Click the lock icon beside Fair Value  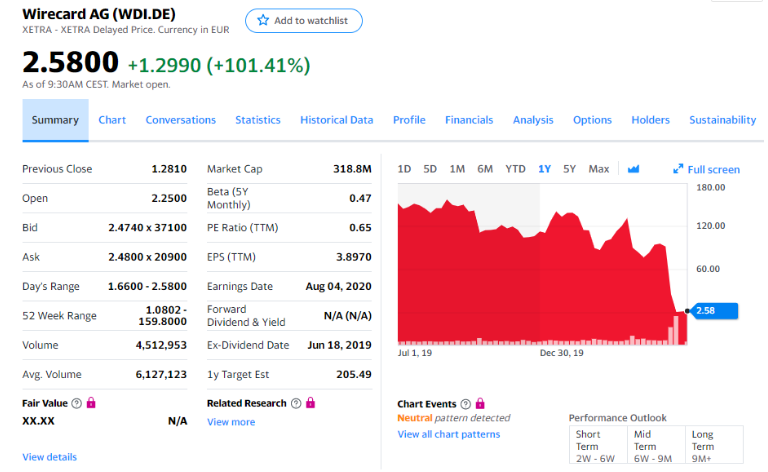coord(92,403)
